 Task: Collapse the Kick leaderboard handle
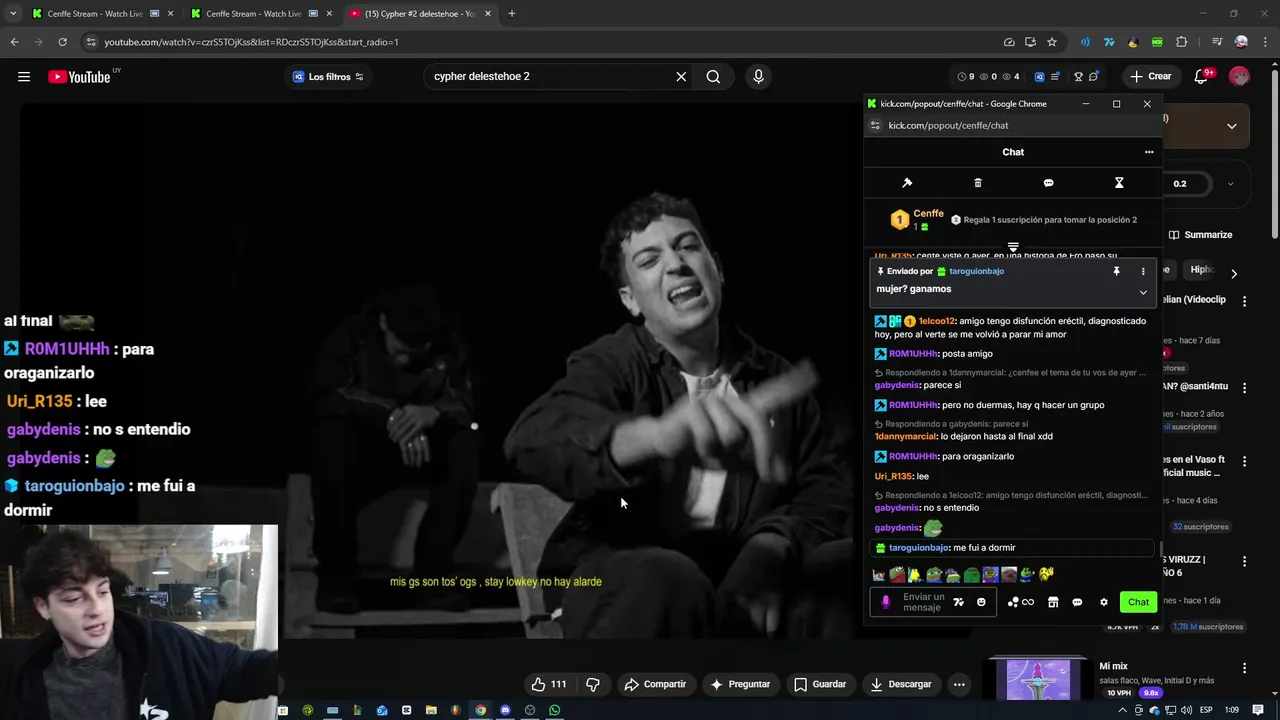point(1013,246)
